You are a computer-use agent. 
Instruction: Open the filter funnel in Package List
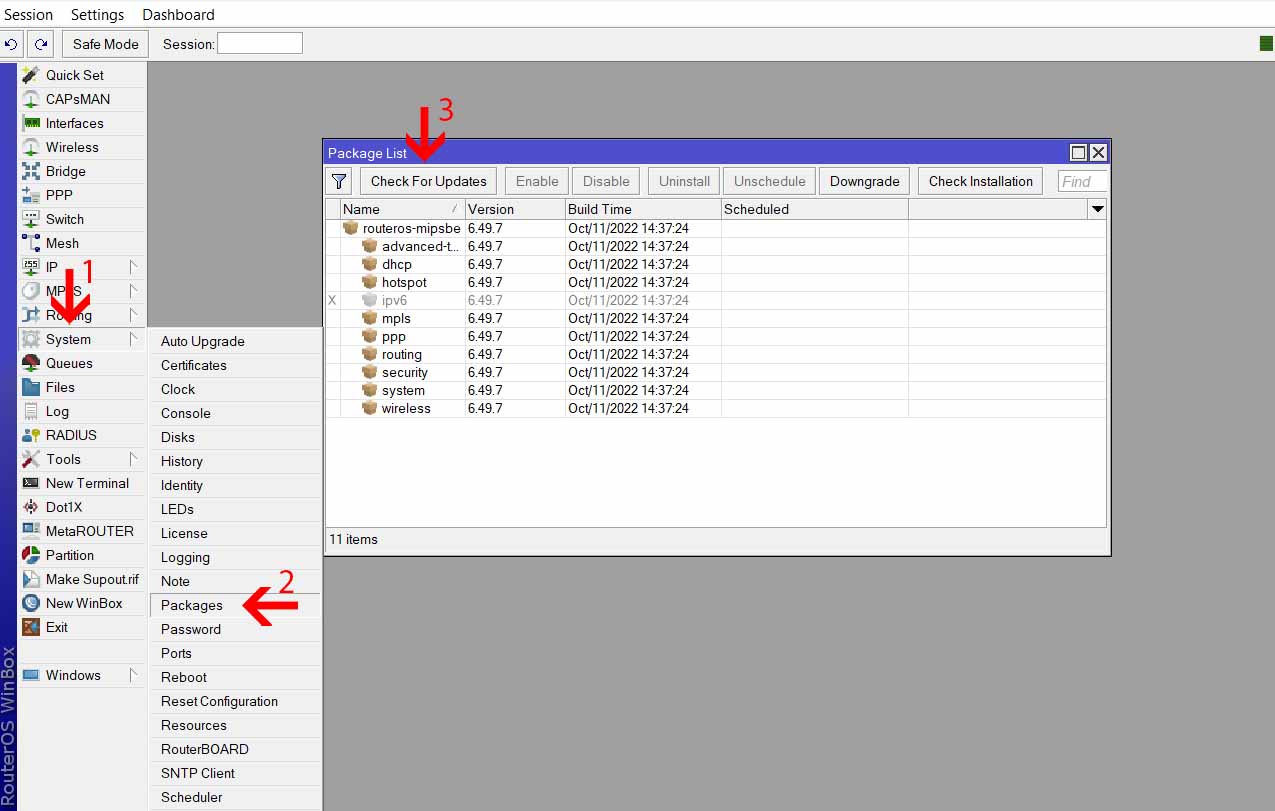click(x=339, y=181)
